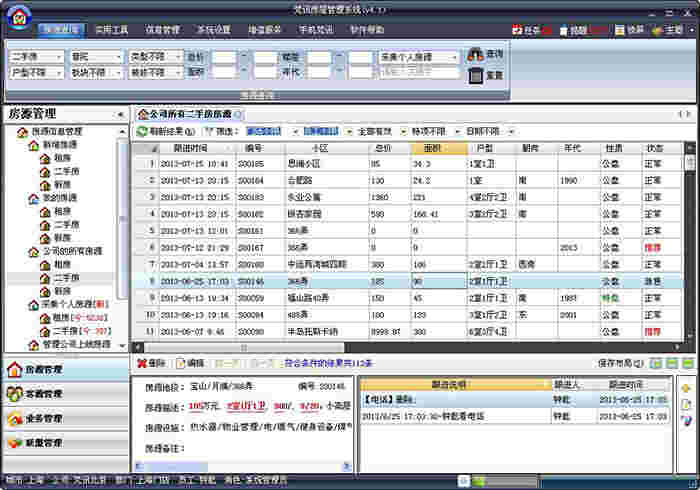Image resolution: width=700 pixels, height=490 pixels.
Task: Click the funnel 筛选 filter icon
Action: point(208,132)
